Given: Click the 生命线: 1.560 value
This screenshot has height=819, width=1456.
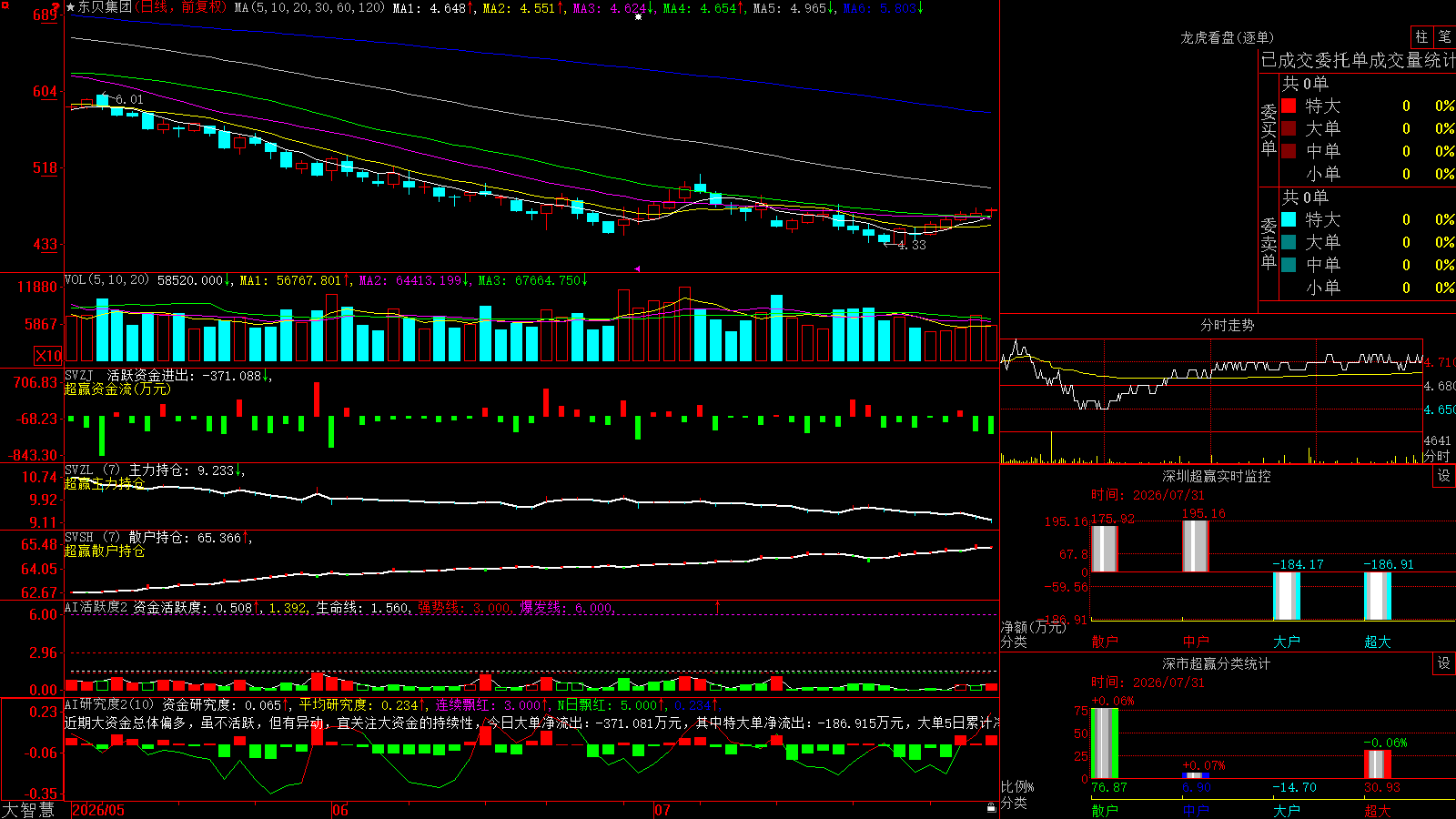Looking at the screenshot, I should [362, 607].
